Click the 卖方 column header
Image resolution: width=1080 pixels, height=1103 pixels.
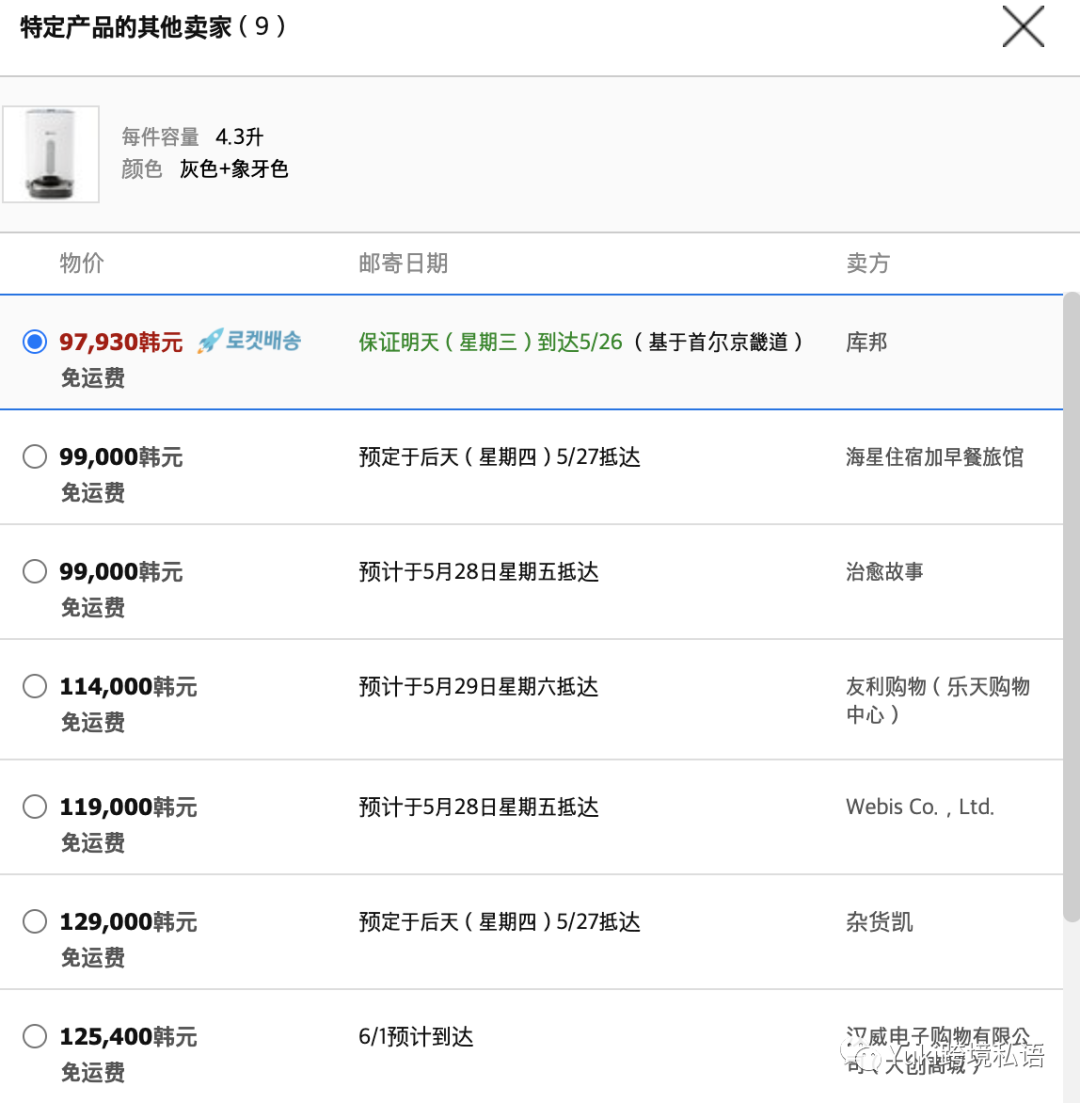867,263
